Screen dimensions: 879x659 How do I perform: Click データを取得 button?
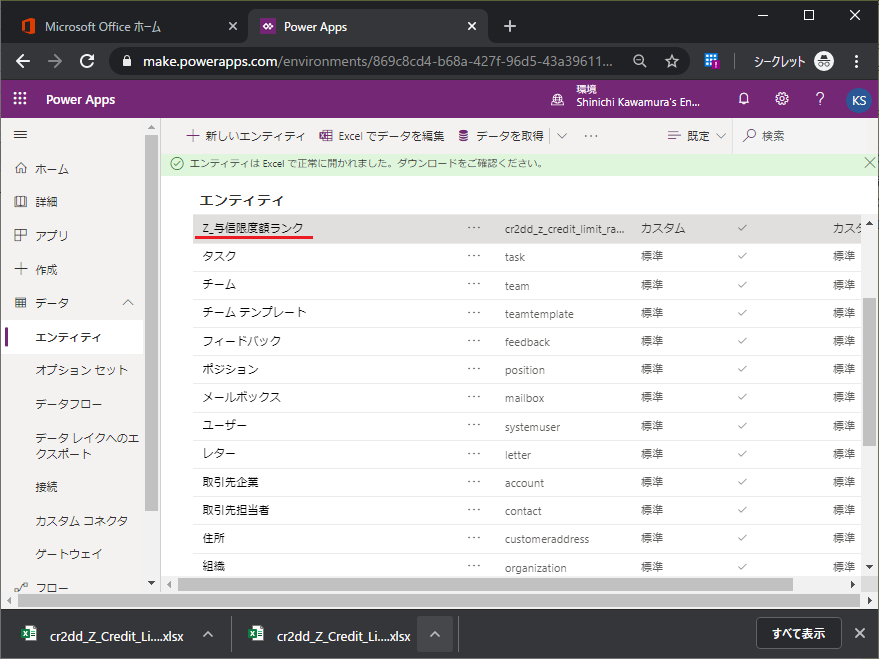tap(501, 136)
